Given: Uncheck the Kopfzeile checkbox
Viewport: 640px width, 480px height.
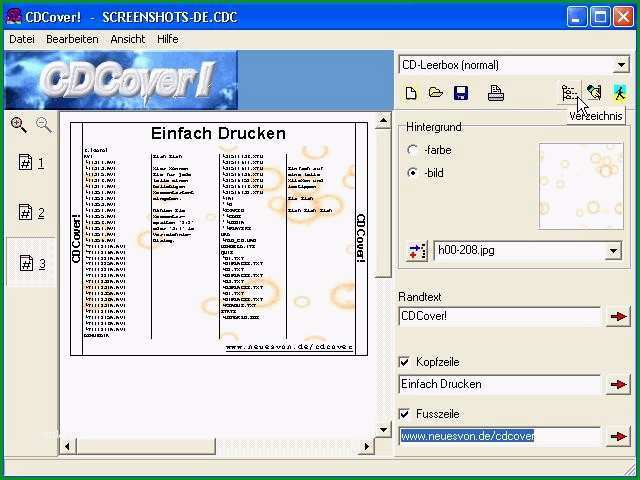Looking at the screenshot, I should point(404,362).
